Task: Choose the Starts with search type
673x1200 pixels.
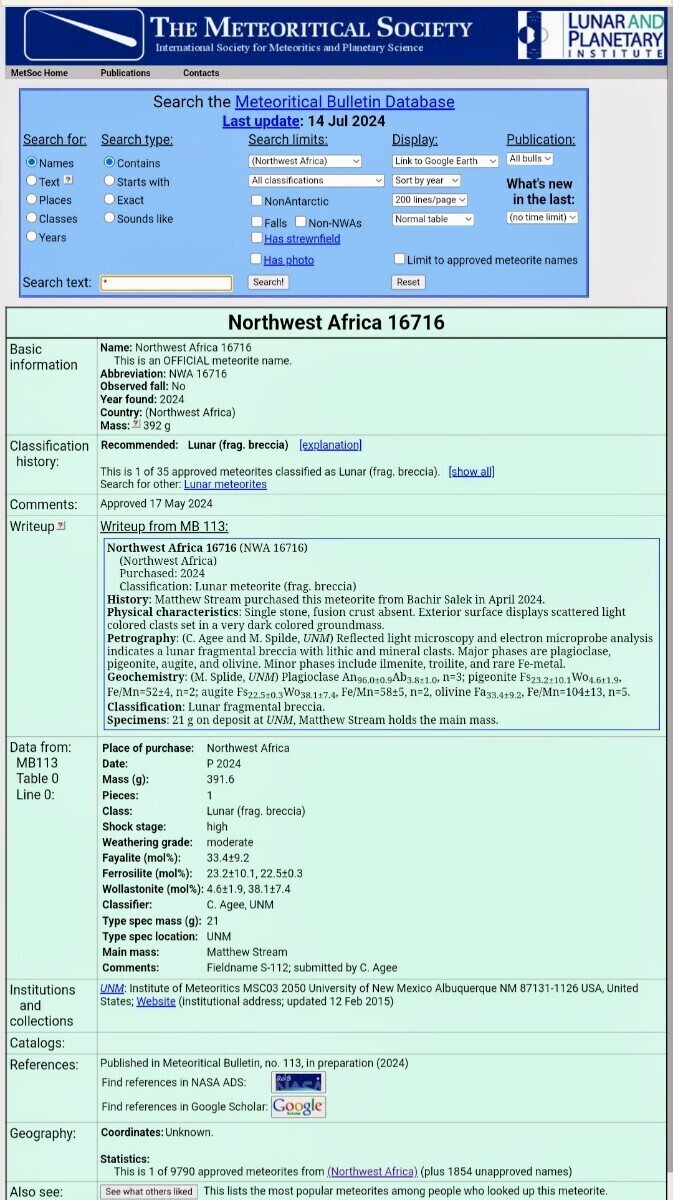Action: [109, 181]
